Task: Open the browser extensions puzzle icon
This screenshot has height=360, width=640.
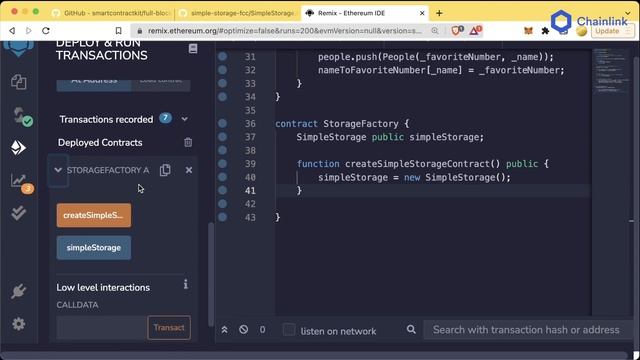Action: (x=545, y=31)
